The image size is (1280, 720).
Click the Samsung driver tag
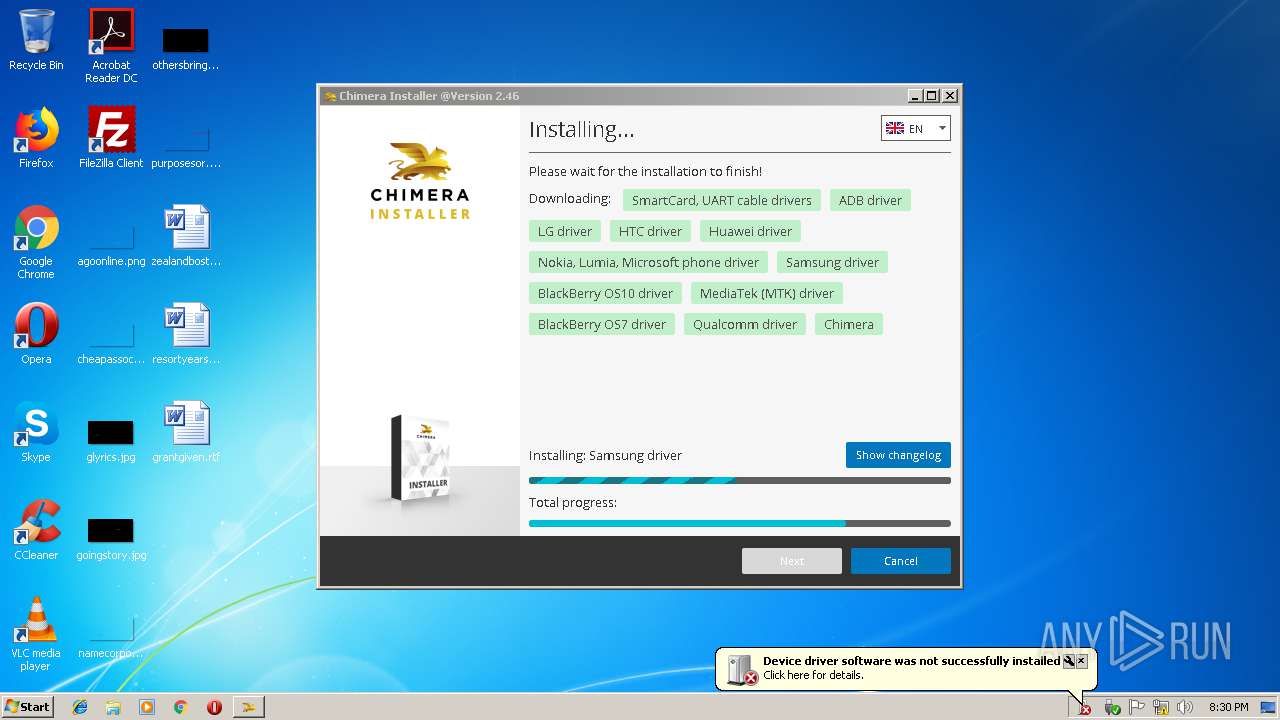(832, 262)
